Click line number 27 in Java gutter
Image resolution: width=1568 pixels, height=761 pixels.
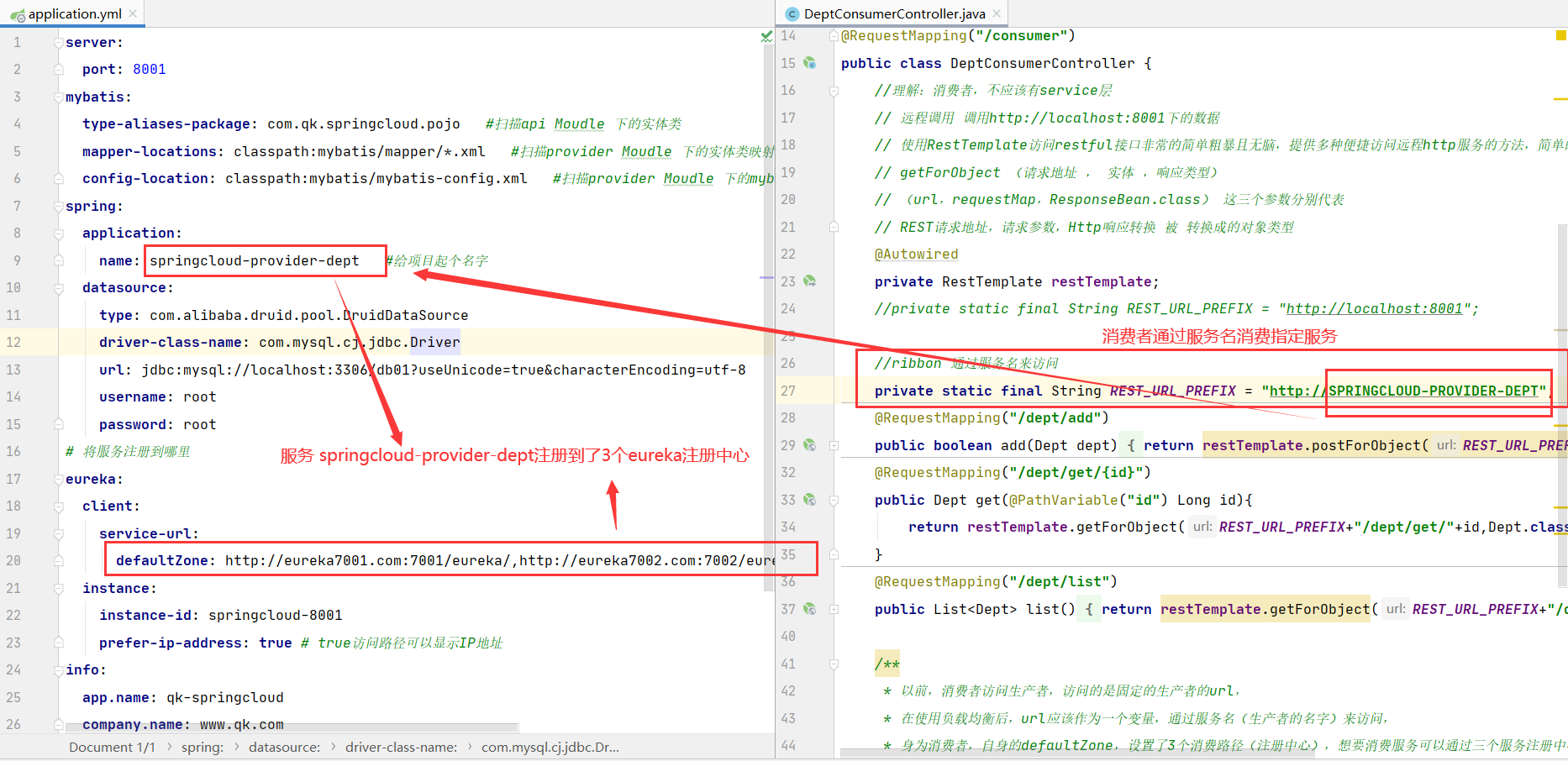pos(788,391)
